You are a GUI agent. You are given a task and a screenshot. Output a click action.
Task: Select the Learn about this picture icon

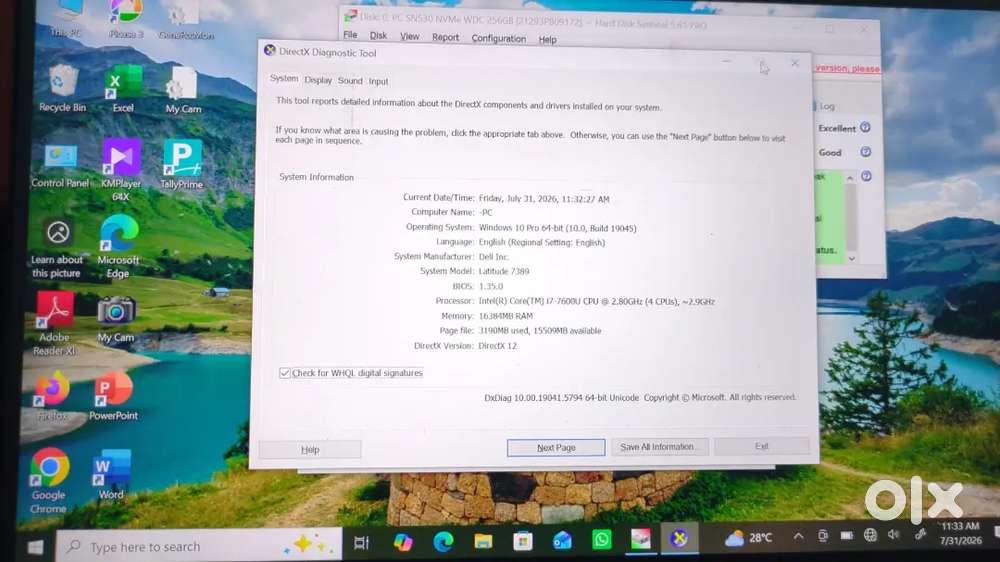pos(57,249)
